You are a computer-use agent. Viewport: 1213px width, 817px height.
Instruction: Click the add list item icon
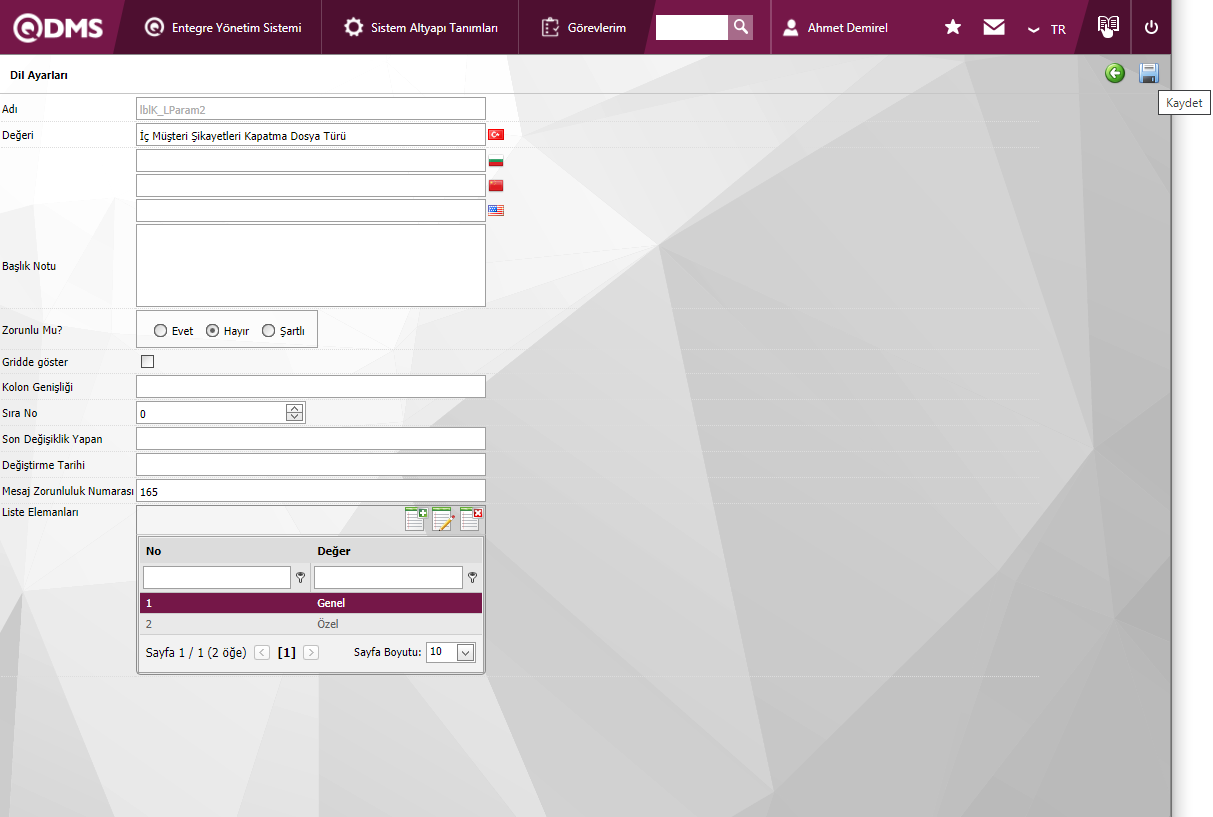(416, 519)
